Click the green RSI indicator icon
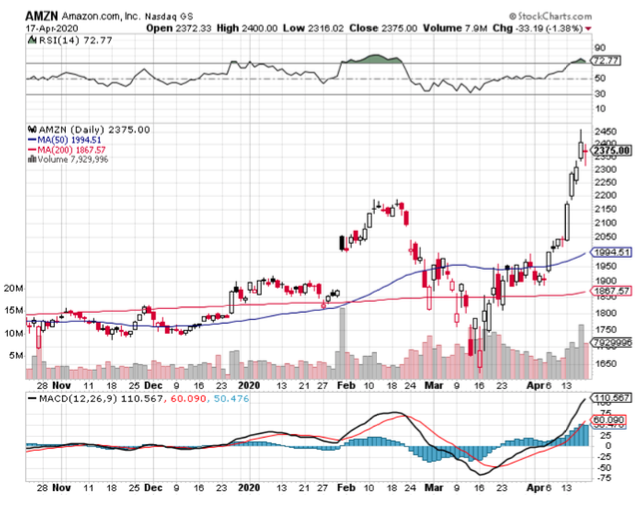This screenshot has height=507, width=636. click(x=32, y=40)
